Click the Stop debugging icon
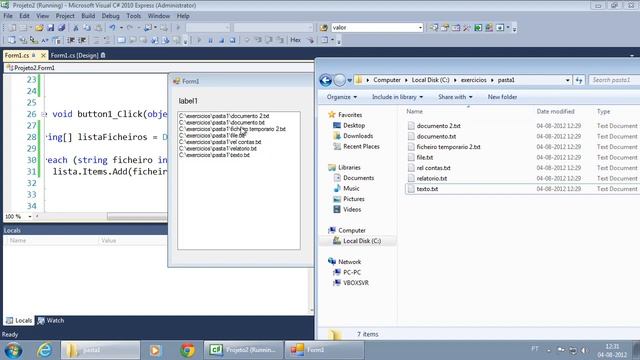This screenshot has height=360, width=640. (222, 40)
